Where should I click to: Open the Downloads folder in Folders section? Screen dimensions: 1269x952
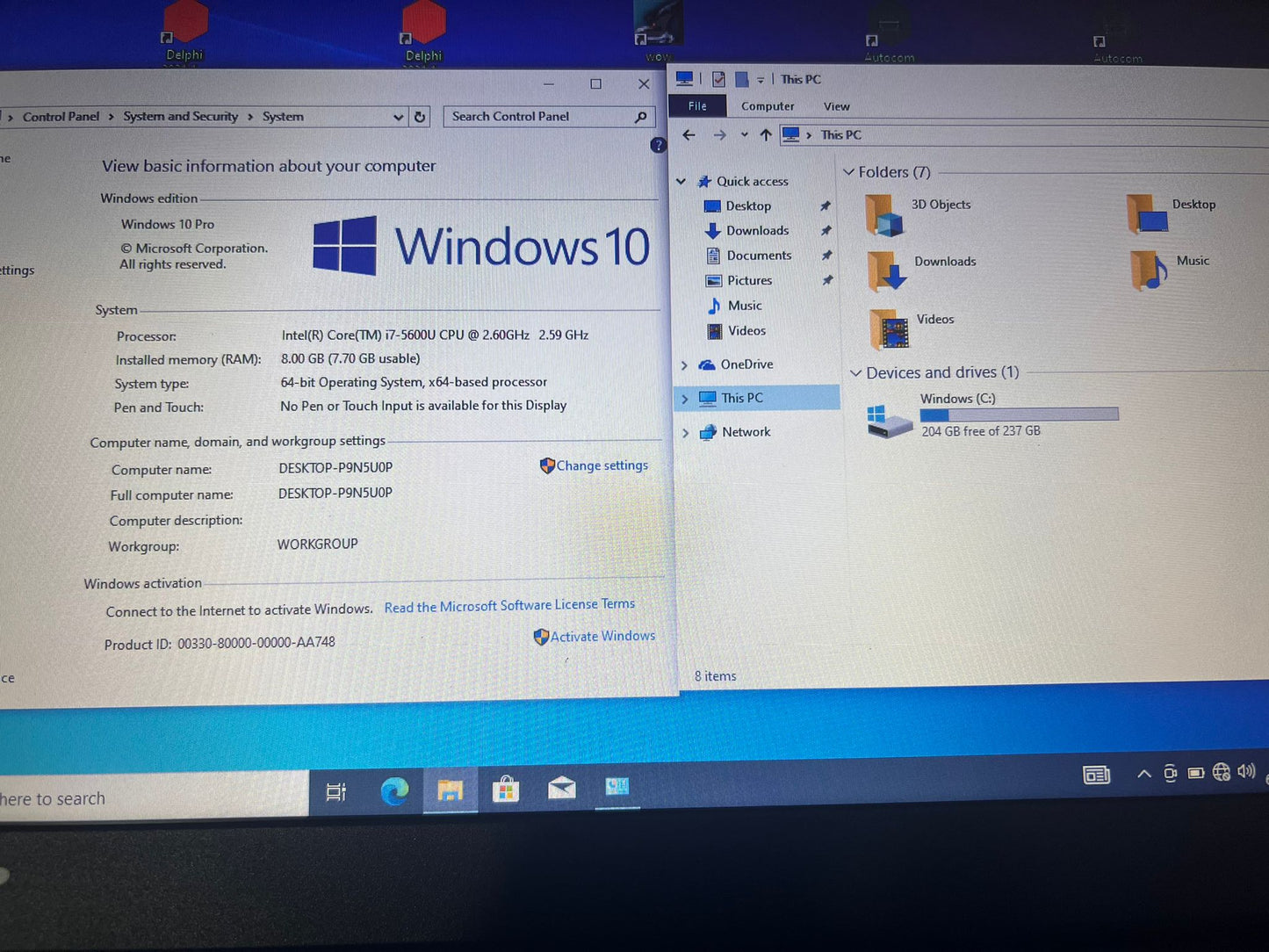click(921, 271)
